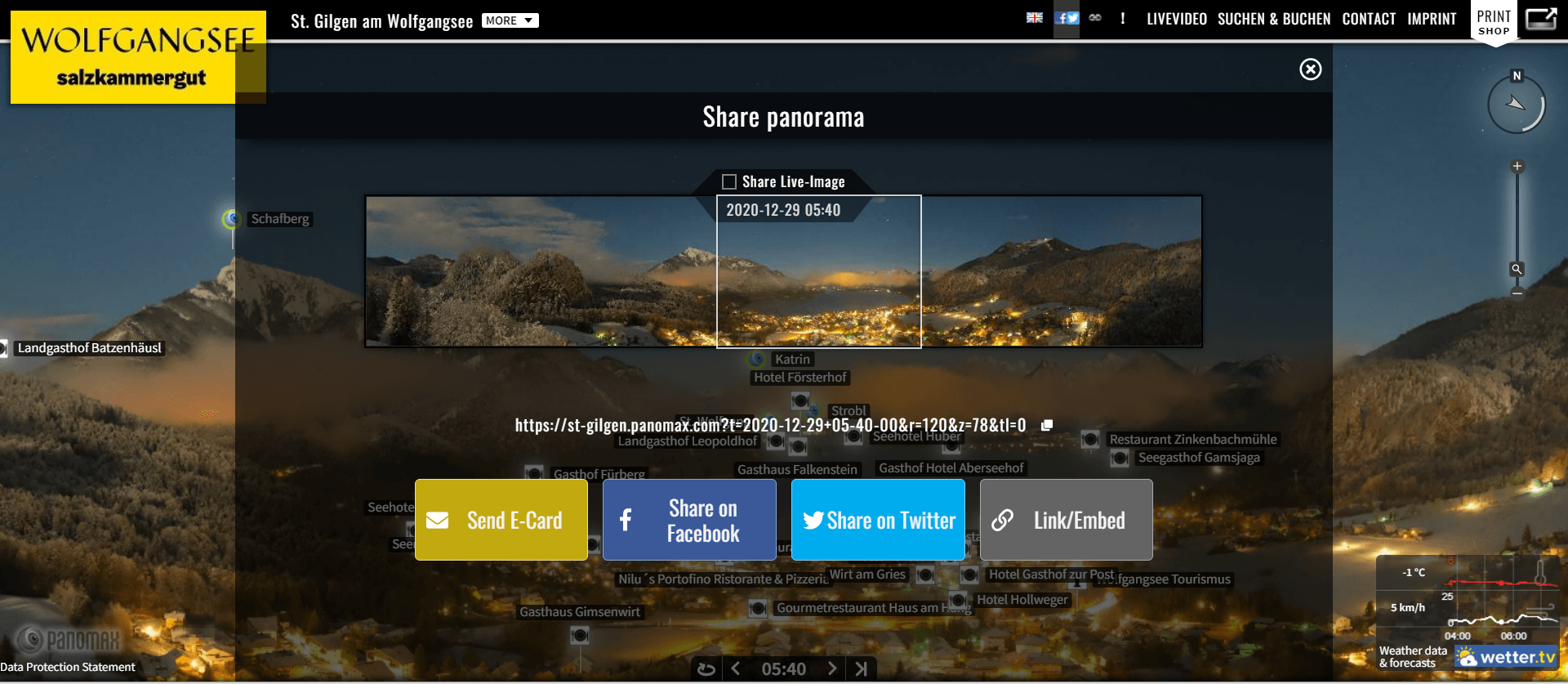Open fullscreen view icon in top-right corner
This screenshot has height=684, width=1568.
1541,19
